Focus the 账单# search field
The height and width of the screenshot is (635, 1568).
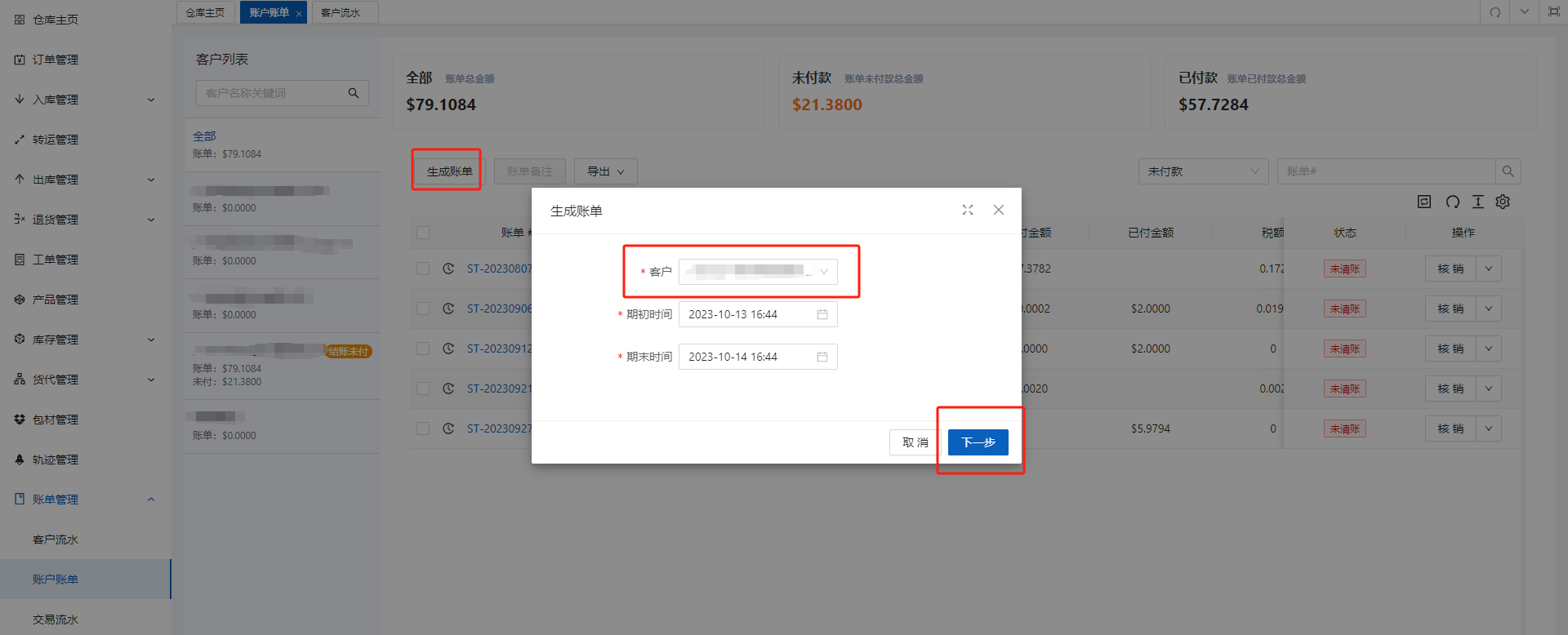click(1386, 171)
